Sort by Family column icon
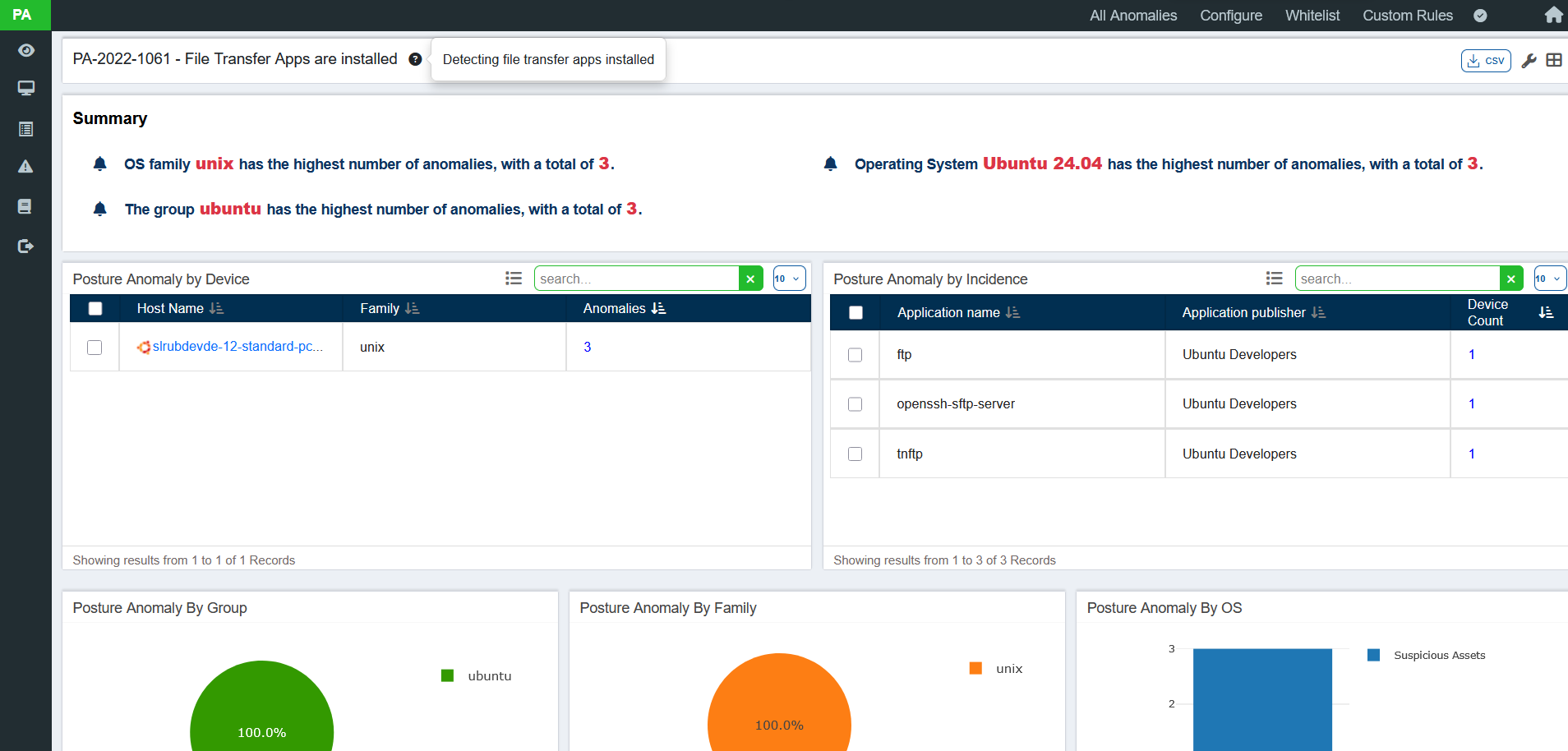This screenshot has width=1568, height=751. [412, 308]
